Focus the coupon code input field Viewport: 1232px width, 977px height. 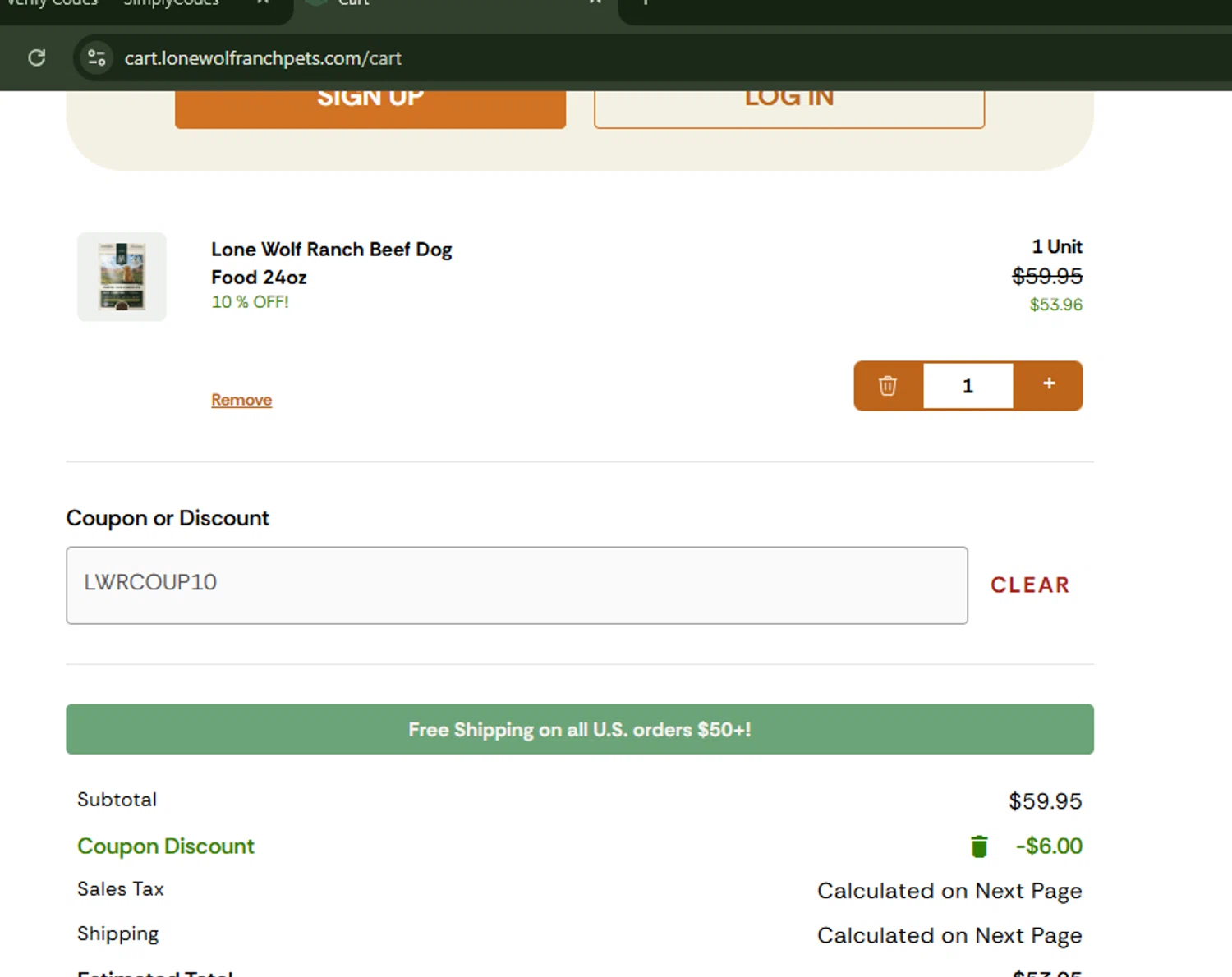coord(517,585)
